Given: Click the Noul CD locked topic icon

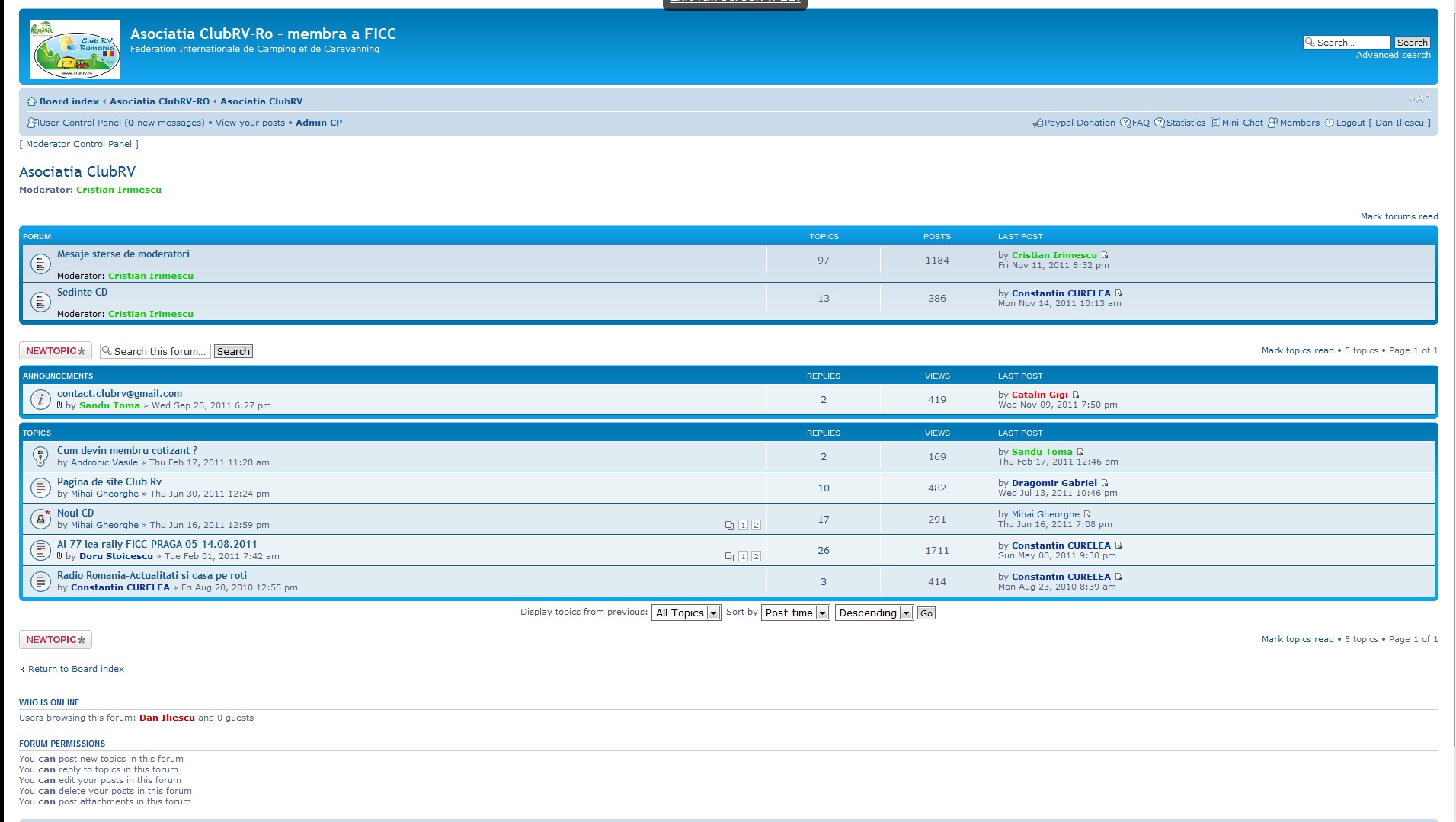Looking at the screenshot, I should coord(40,519).
